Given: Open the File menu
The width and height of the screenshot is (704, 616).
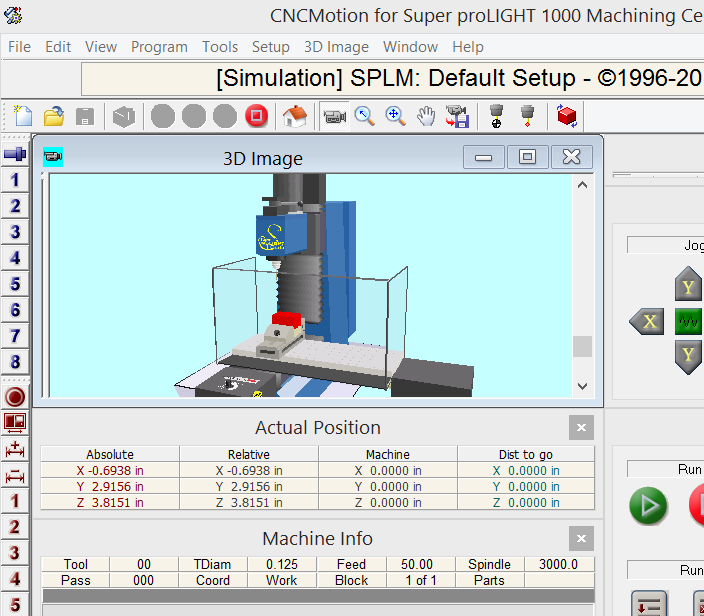Looking at the screenshot, I should tap(19, 47).
